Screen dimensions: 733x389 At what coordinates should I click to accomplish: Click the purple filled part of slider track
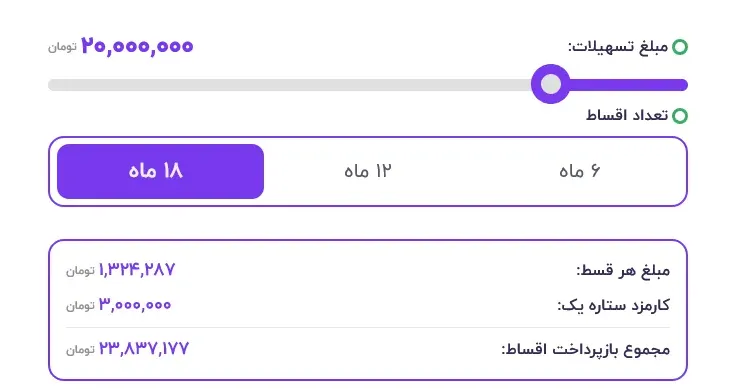[628, 85]
